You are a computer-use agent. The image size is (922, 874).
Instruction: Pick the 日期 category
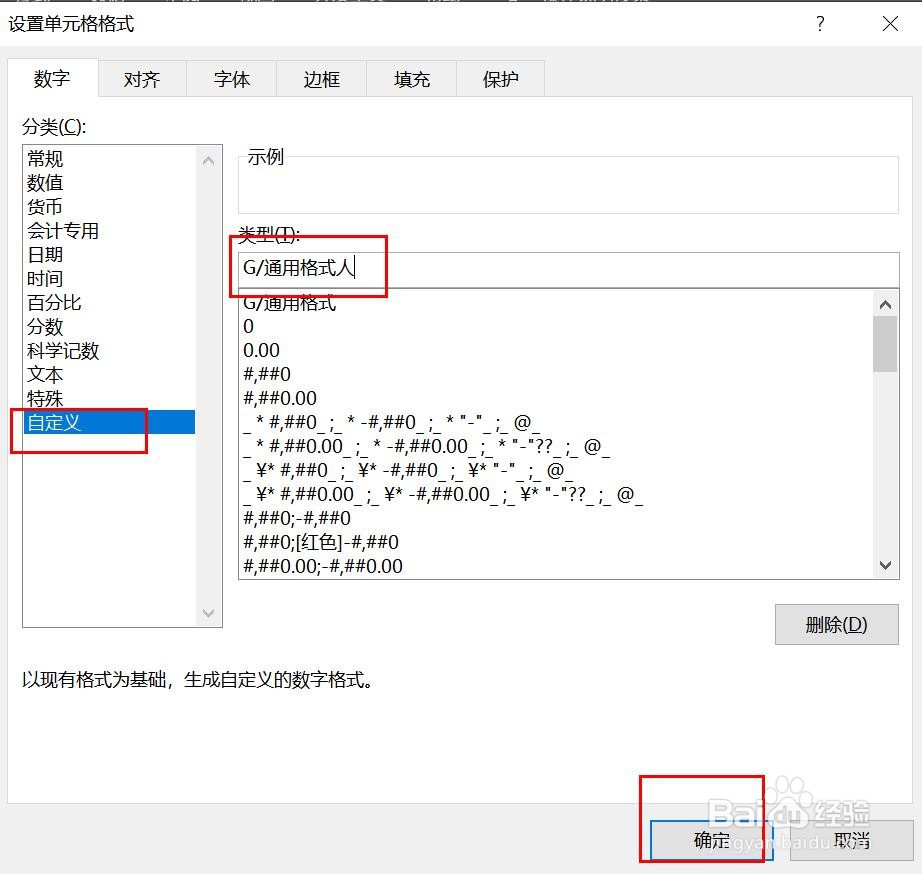[109, 255]
